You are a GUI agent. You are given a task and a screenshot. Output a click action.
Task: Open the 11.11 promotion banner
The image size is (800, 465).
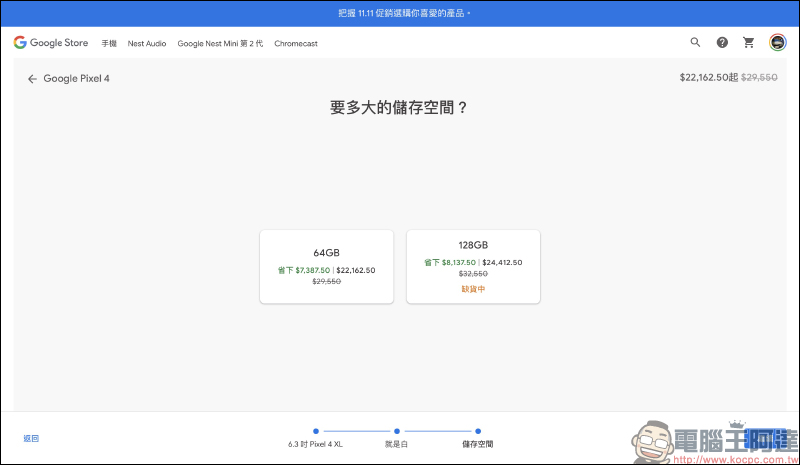click(400, 14)
